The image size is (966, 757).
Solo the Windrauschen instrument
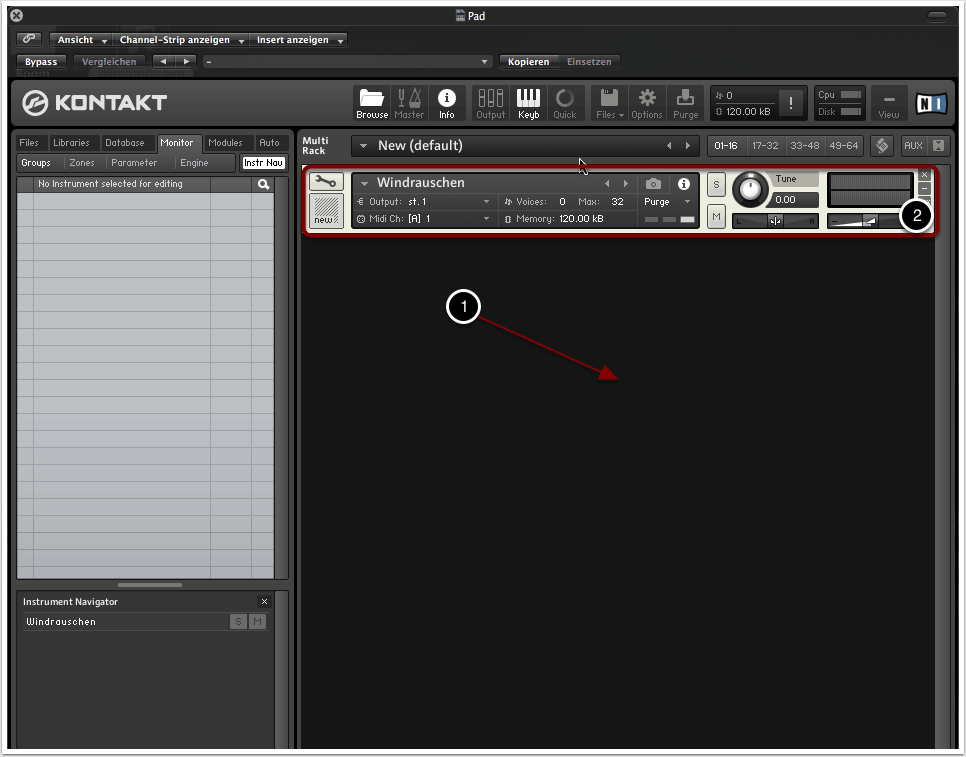(716, 185)
